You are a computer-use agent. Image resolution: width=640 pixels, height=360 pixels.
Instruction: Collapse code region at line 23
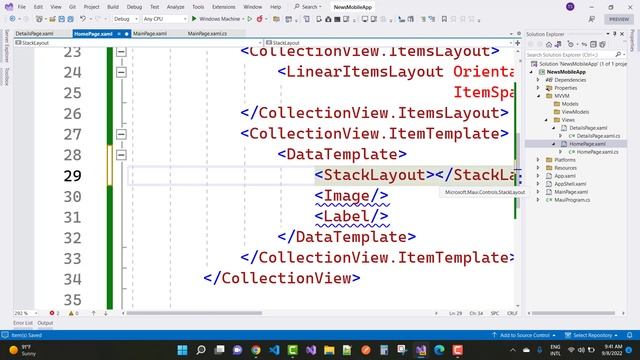pos(121,52)
